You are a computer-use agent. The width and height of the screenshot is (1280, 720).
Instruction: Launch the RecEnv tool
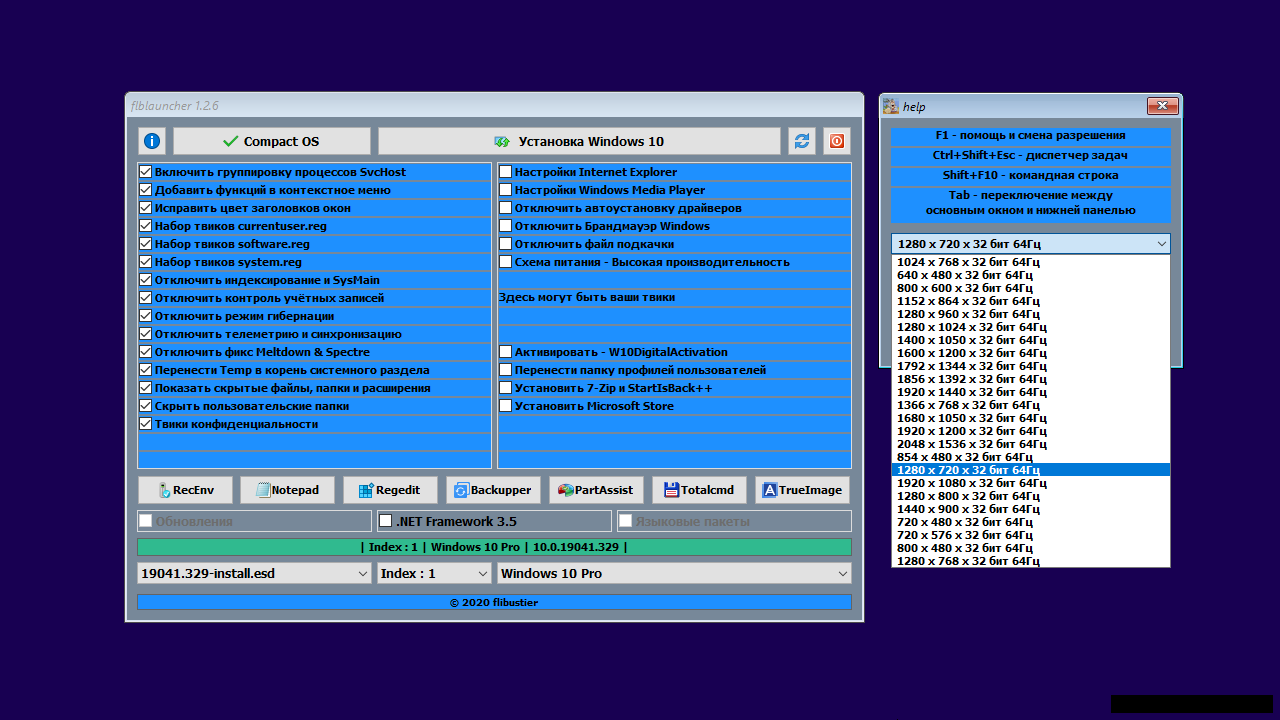(185, 490)
